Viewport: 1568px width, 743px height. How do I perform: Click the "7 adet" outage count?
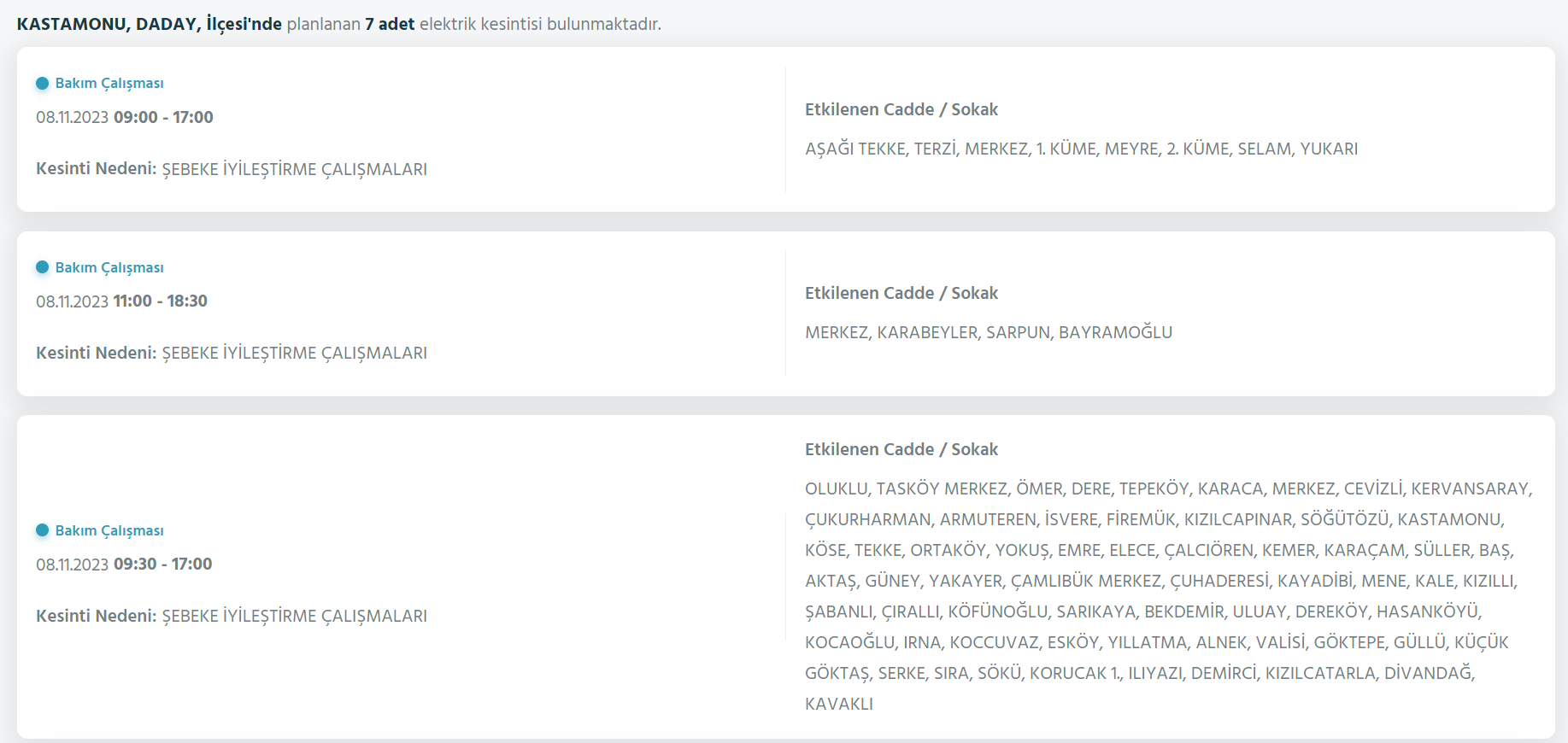390,24
